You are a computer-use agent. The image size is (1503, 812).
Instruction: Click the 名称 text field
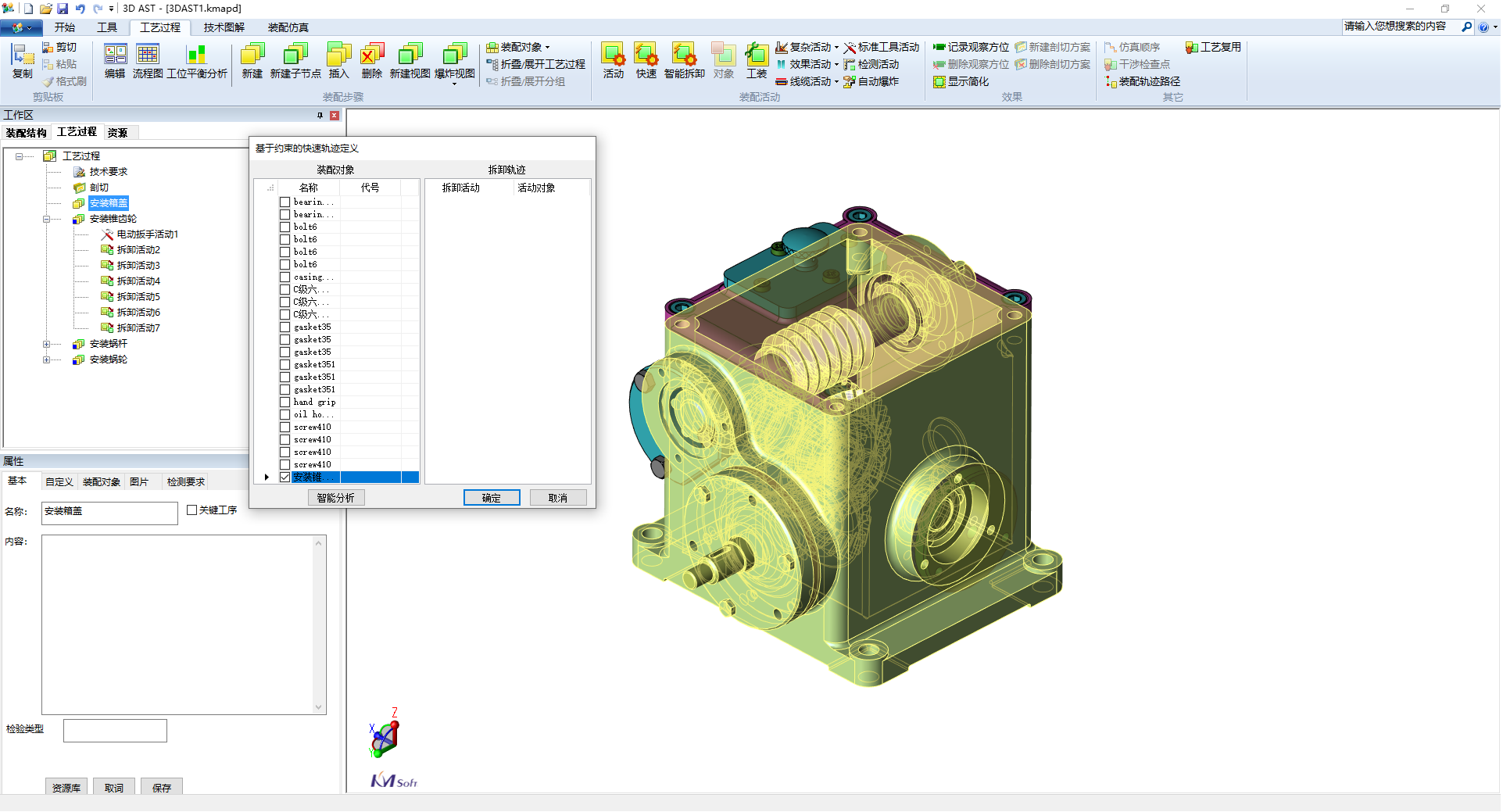(x=109, y=512)
